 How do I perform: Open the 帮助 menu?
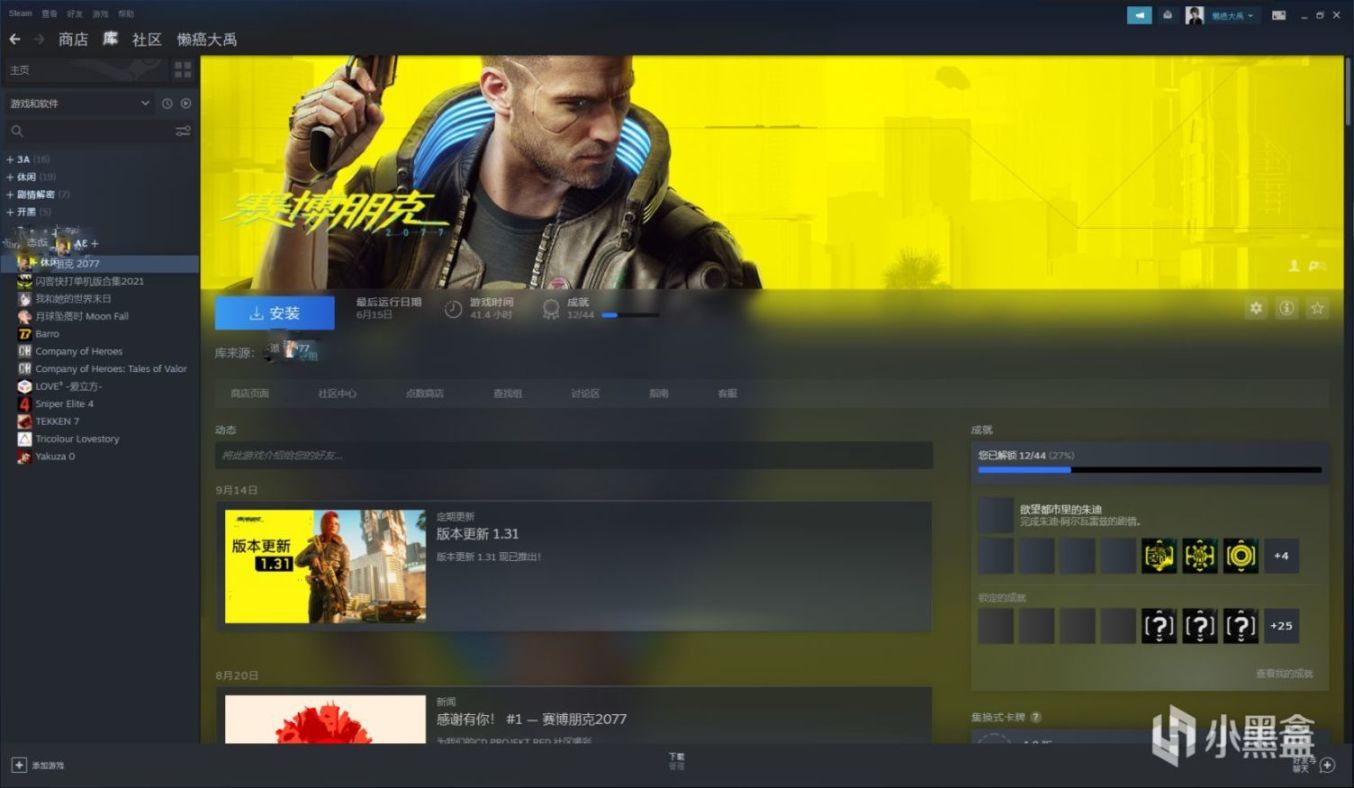click(126, 14)
